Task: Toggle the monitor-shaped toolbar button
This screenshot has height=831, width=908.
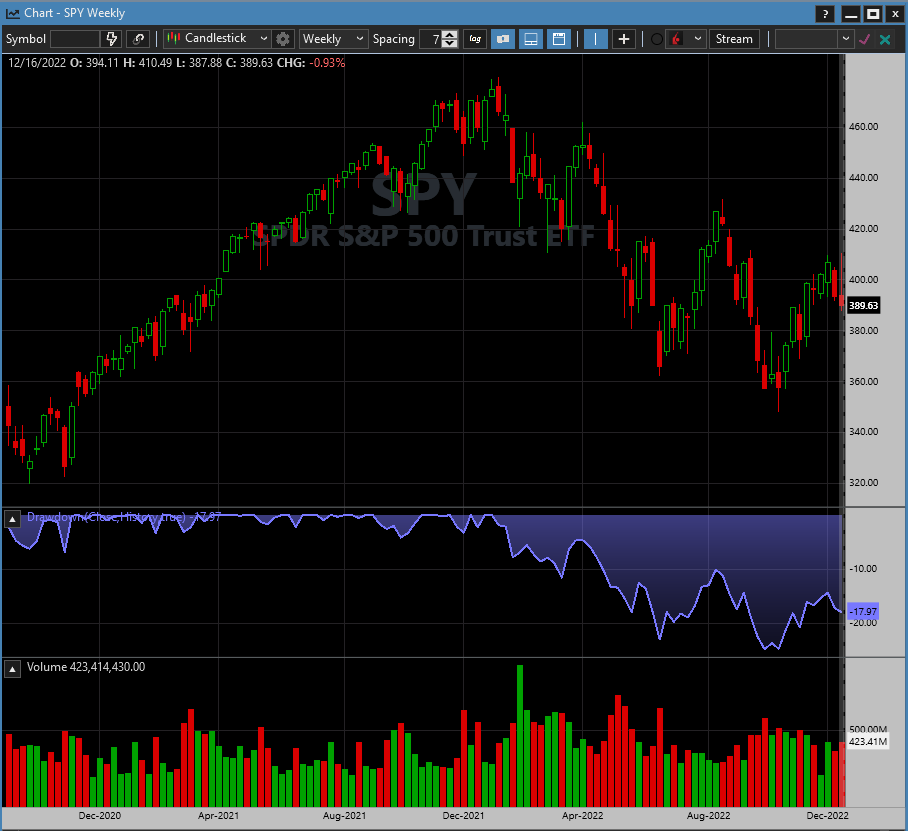Action: (x=530, y=39)
